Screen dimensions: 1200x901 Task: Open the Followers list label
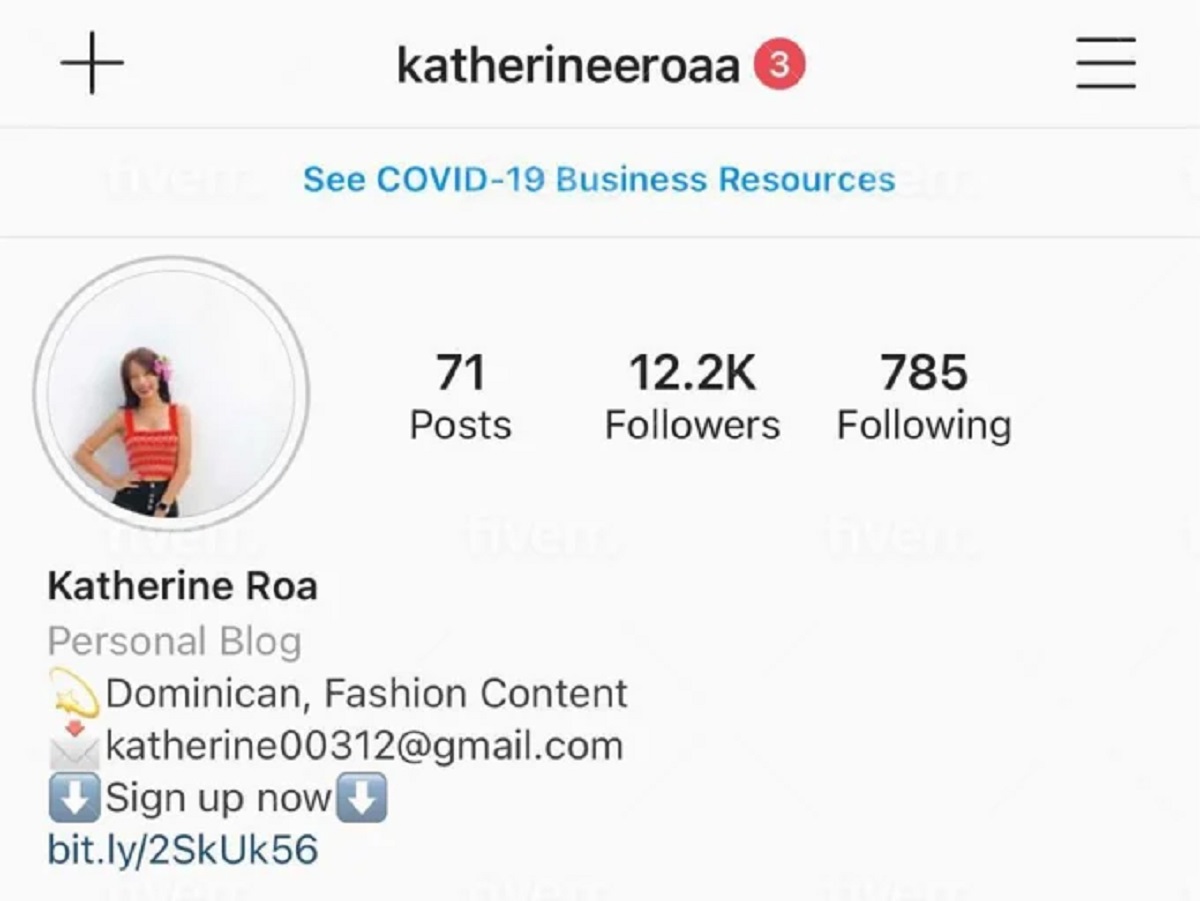(x=692, y=425)
